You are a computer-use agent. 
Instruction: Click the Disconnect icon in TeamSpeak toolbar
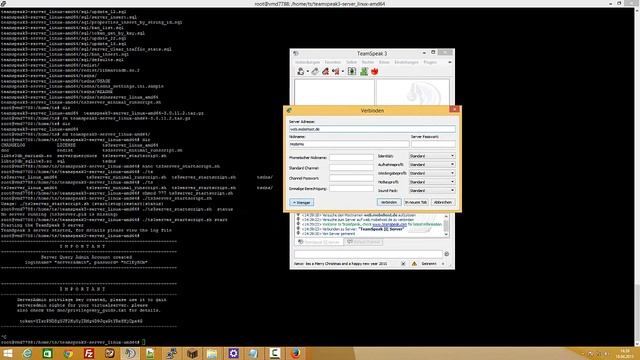pyautogui.click(x=315, y=71)
